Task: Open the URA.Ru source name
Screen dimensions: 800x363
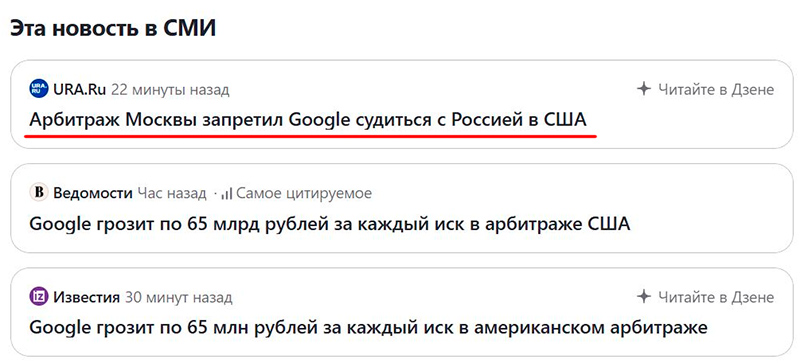Action: (80, 90)
